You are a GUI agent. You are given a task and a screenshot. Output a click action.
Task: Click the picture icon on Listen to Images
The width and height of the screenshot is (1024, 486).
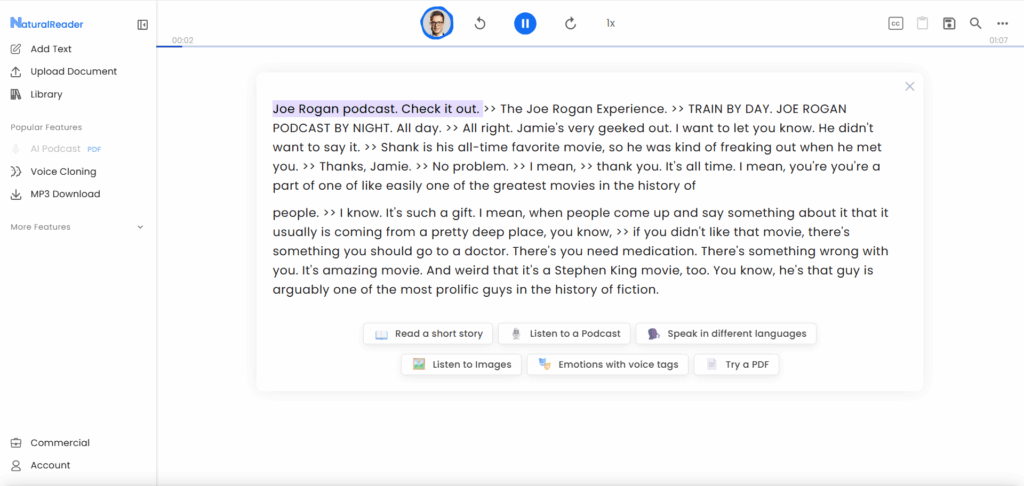(419, 364)
